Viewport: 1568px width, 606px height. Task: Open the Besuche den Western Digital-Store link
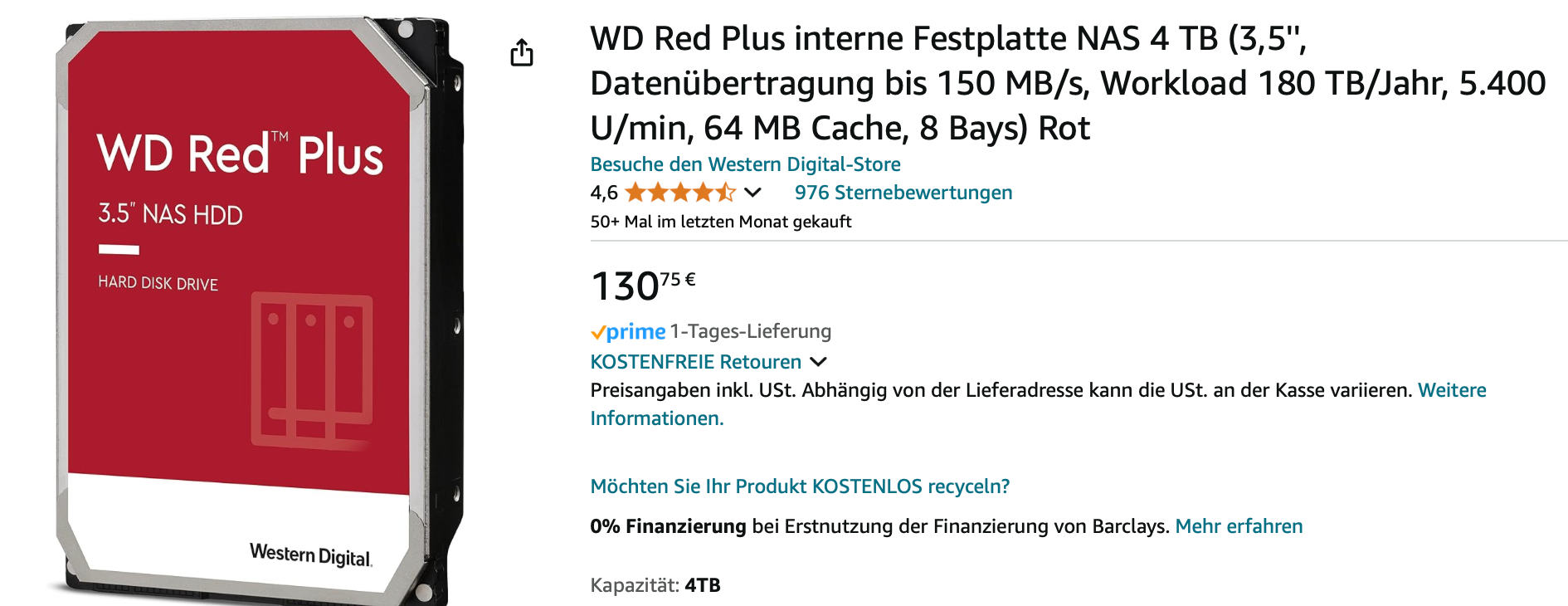[x=745, y=164]
